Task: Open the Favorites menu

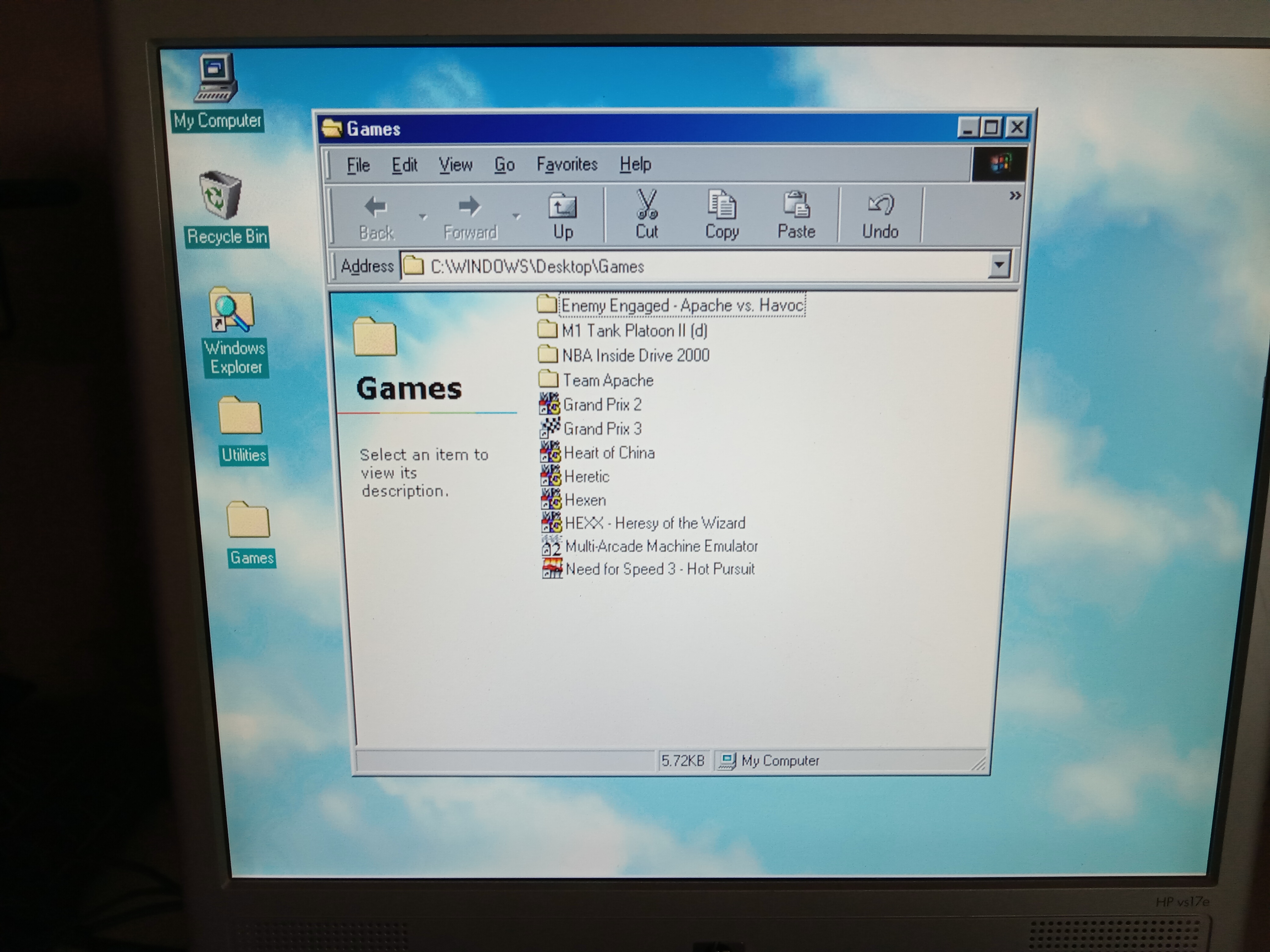Action: pyautogui.click(x=567, y=165)
